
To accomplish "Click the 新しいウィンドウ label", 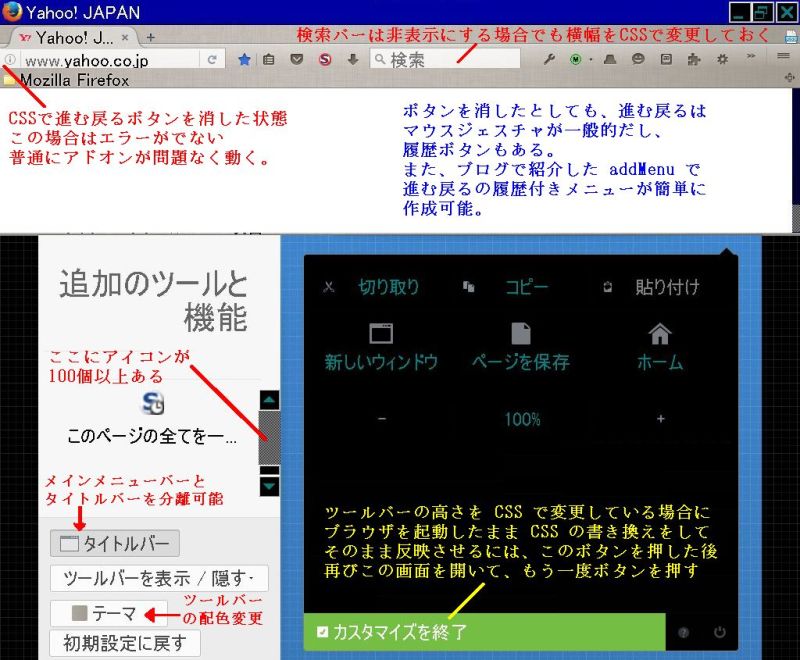I will point(381,362).
